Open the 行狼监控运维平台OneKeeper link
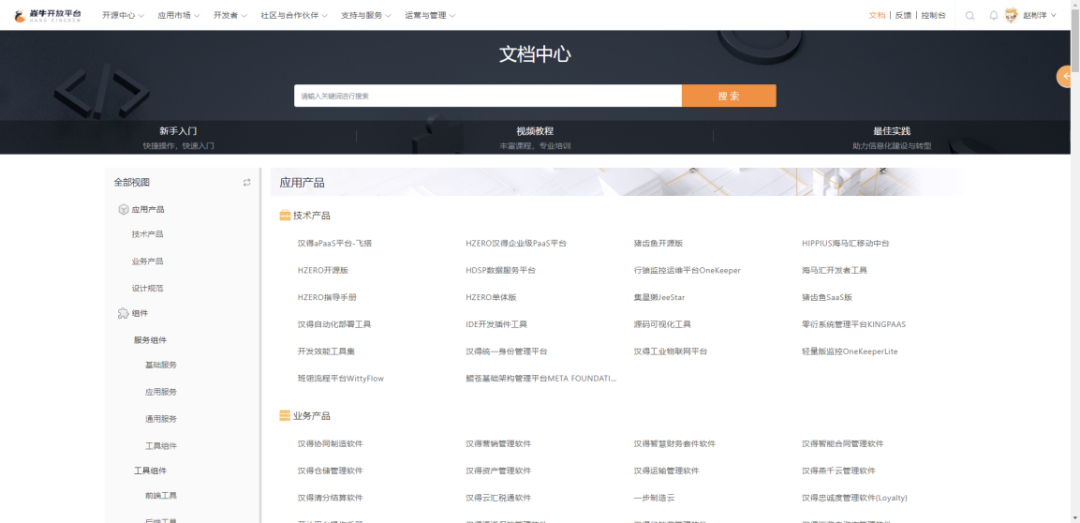Image resolution: width=1080 pixels, height=523 pixels. pyautogui.click(x=687, y=270)
